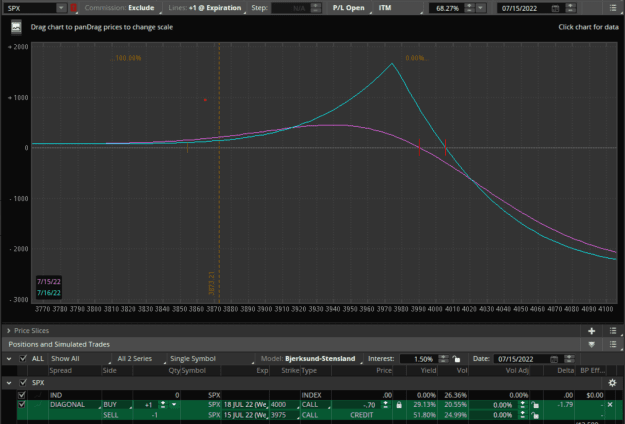
Task: Open the Price Slices list menu icon
Action: coord(613,331)
